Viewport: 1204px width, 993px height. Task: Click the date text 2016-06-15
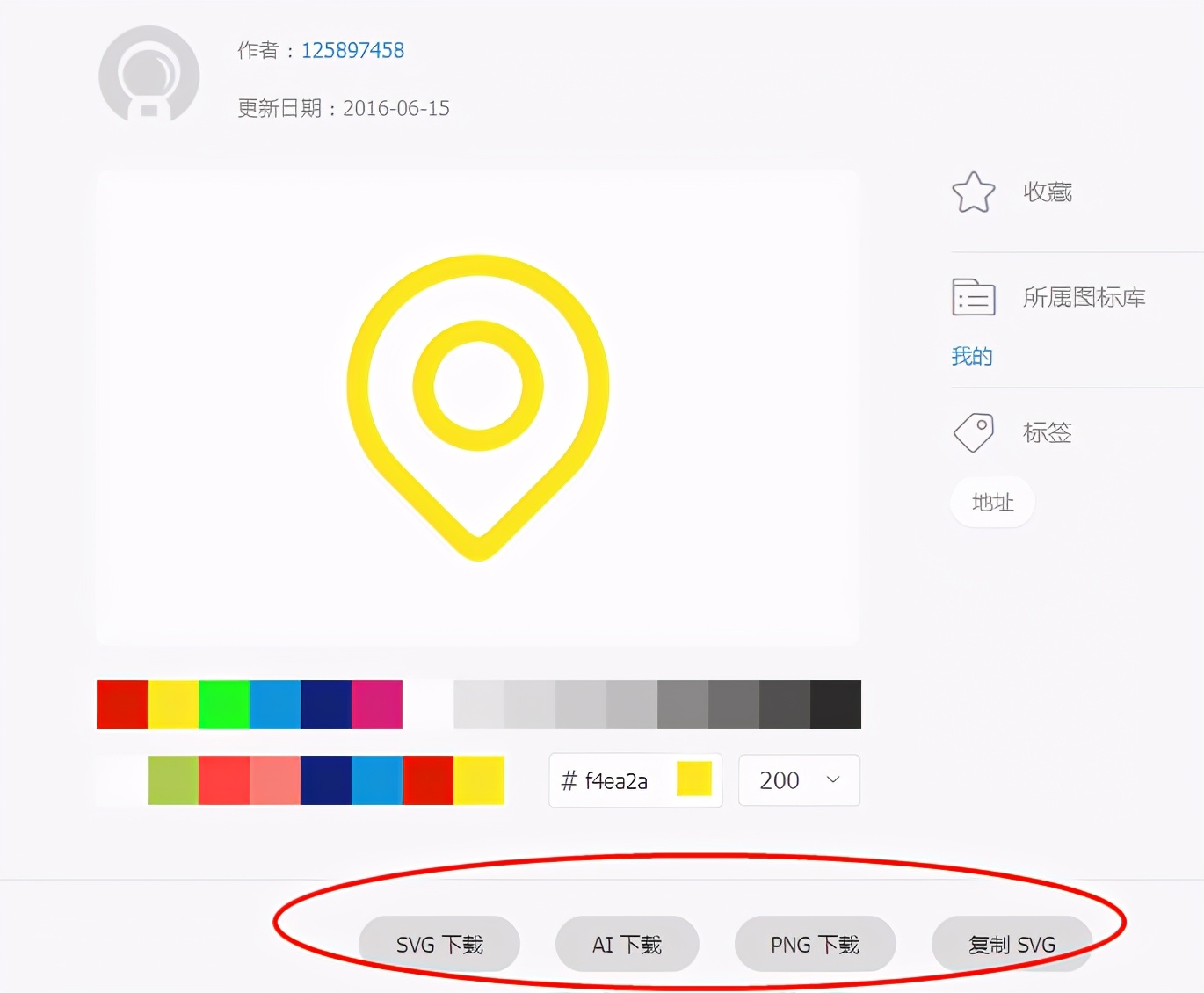(396, 108)
